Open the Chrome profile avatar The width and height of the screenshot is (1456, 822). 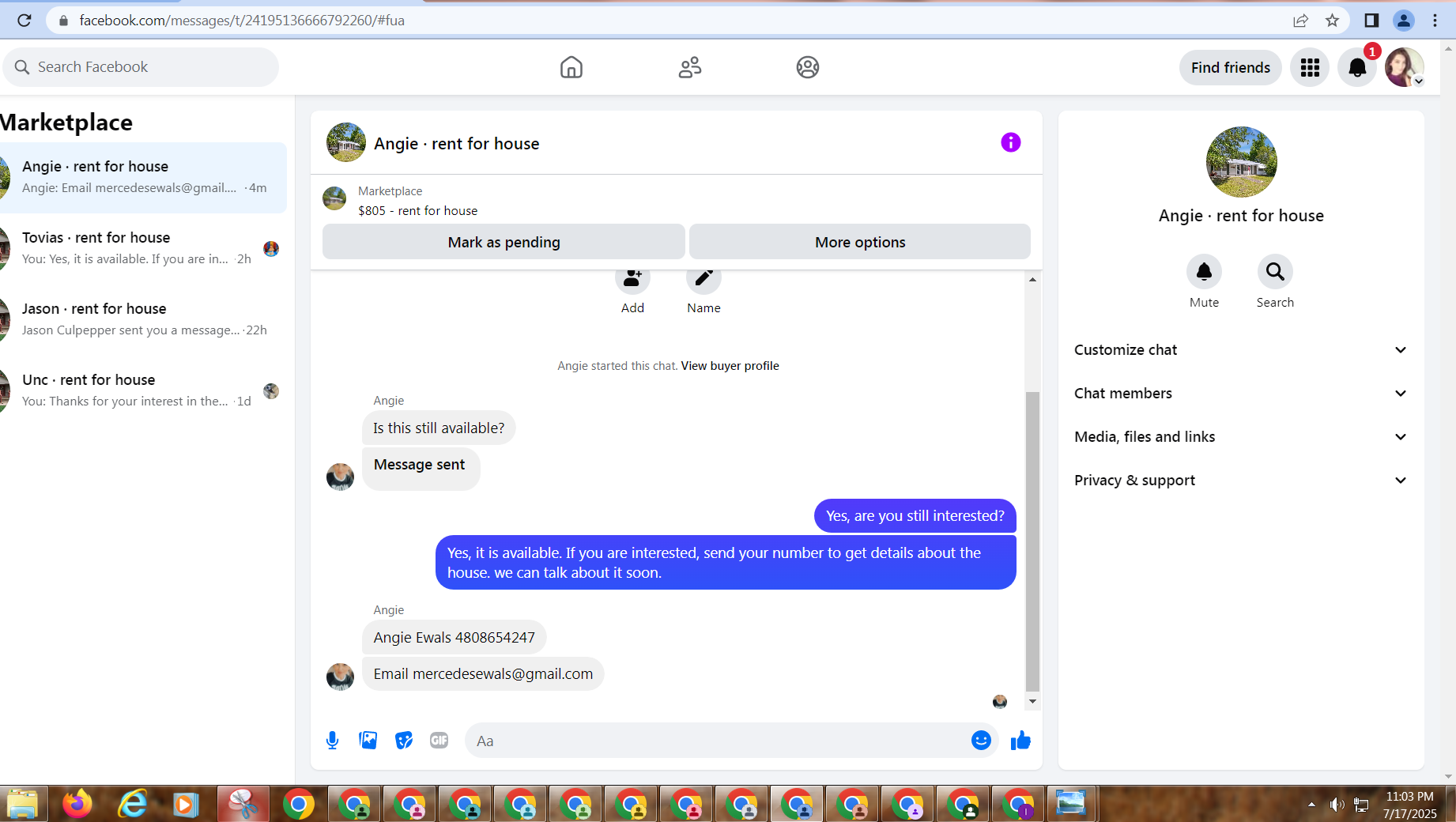click(1404, 21)
